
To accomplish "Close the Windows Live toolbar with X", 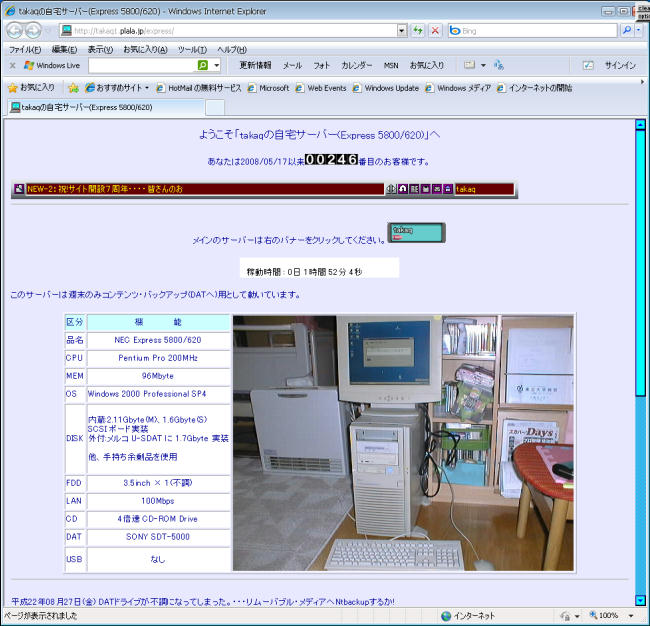I will 12,65.
